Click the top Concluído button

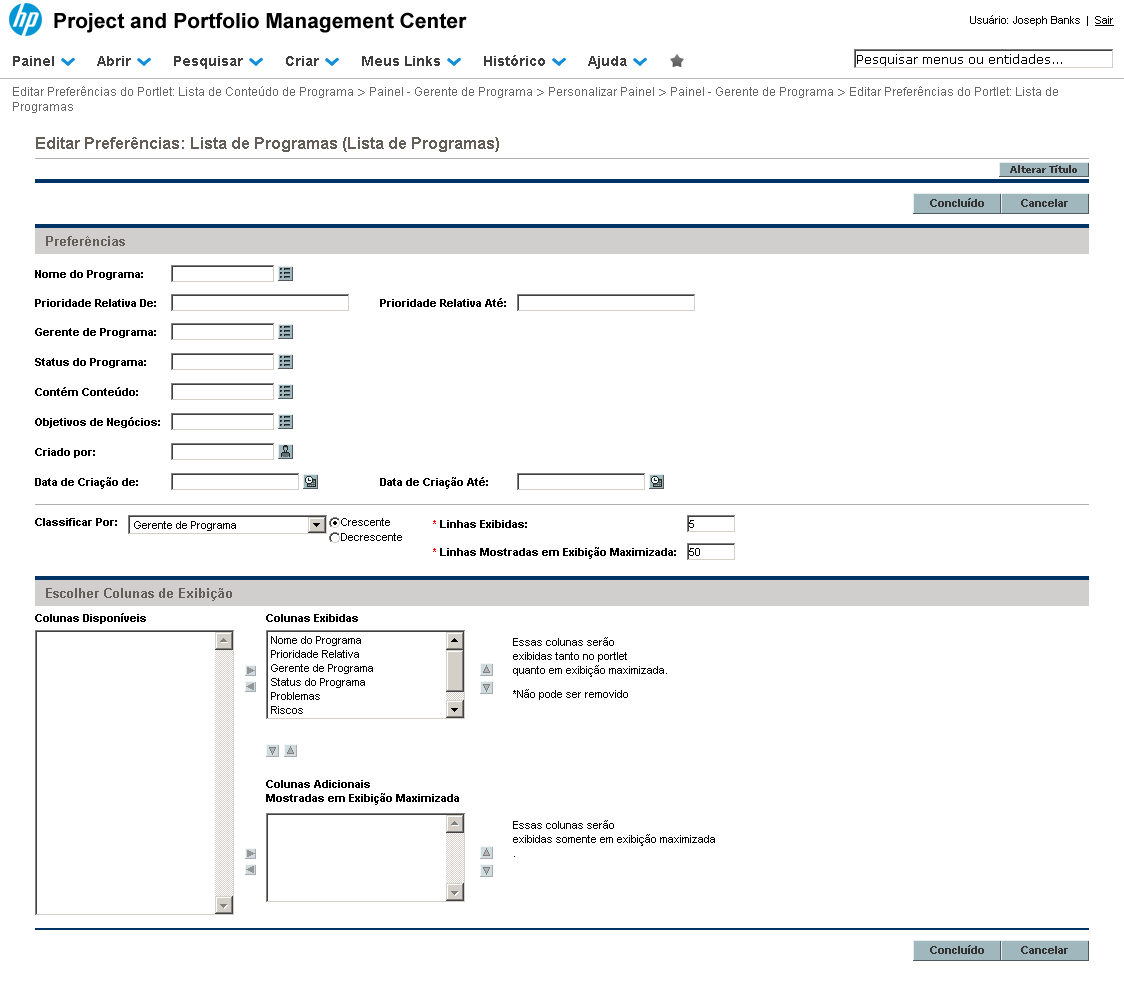956,203
